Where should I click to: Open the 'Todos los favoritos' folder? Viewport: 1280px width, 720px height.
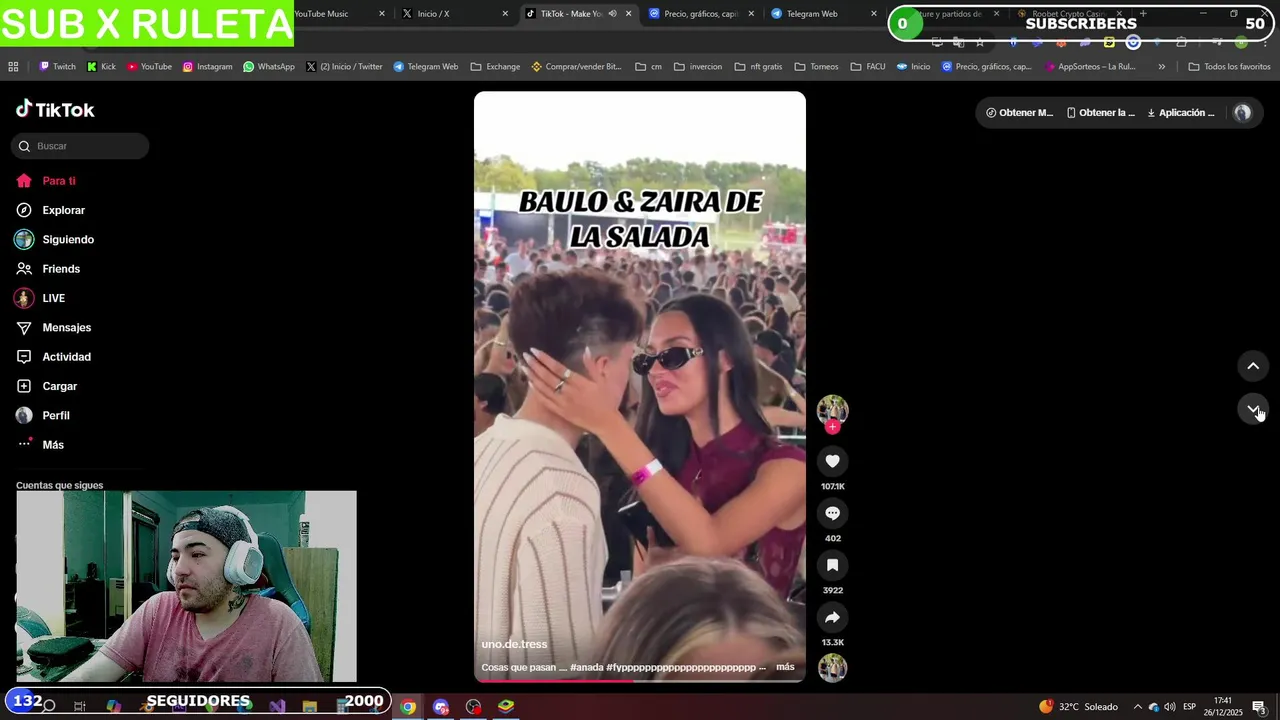tap(1229, 67)
